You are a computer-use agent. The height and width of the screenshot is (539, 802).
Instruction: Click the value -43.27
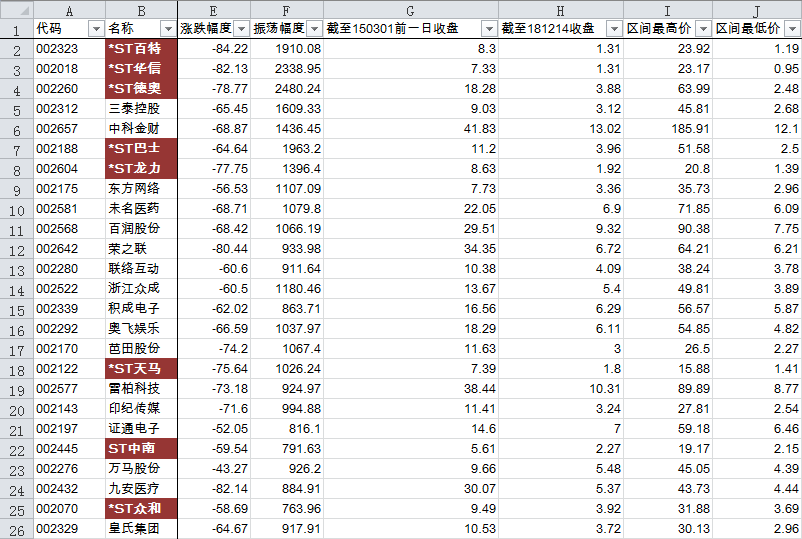230,468
